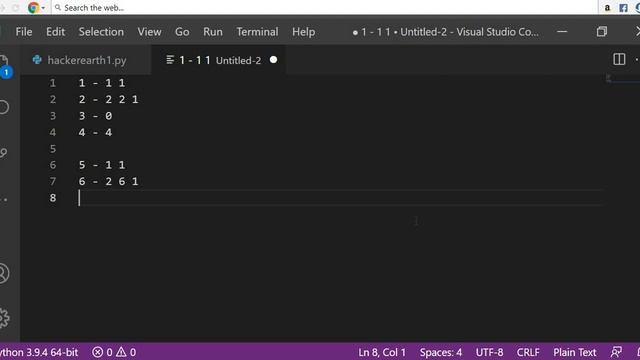This screenshot has width=640, height=360.
Task: Select the Python 3.9.4 64-bit interpreter
Action: click(39, 352)
